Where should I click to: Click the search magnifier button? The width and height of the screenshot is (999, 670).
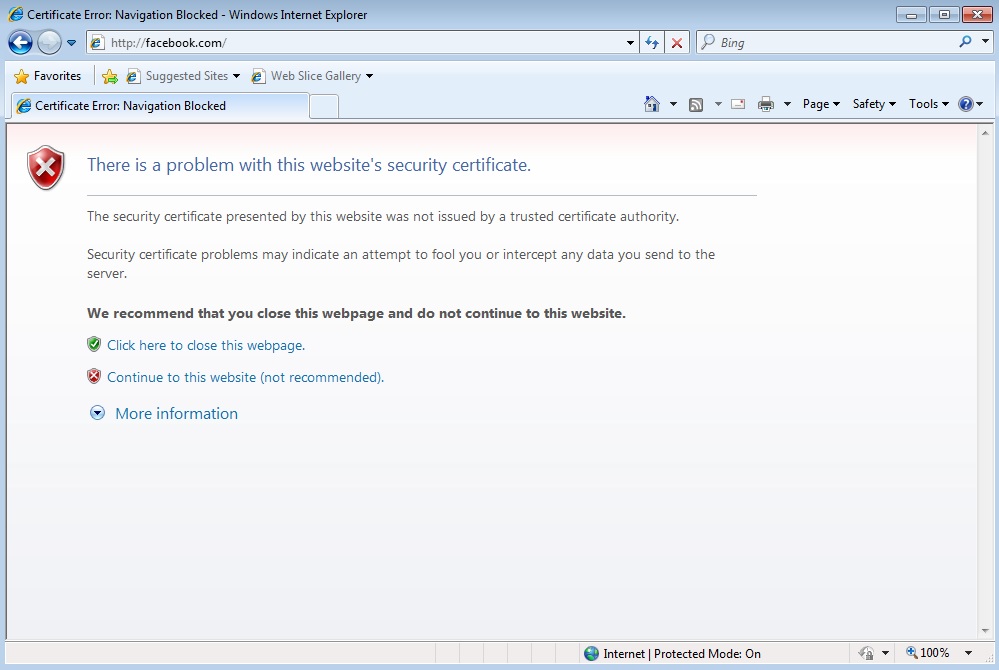965,42
